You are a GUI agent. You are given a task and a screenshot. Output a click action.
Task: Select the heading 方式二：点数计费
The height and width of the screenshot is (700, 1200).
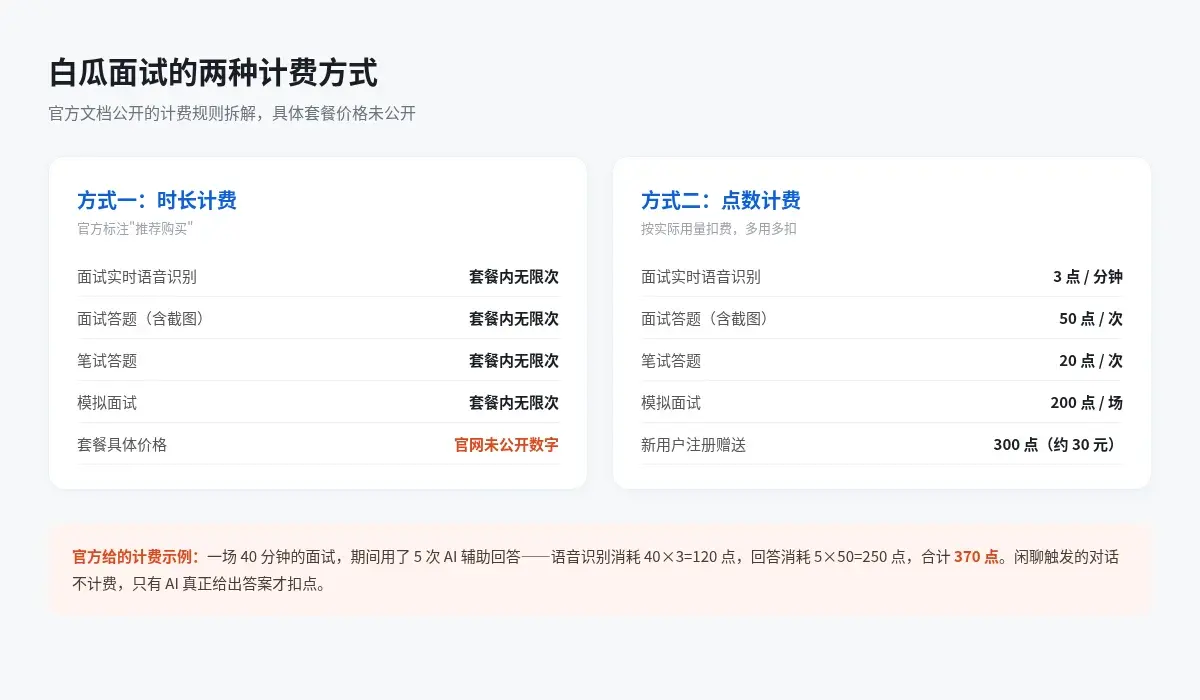(x=721, y=200)
